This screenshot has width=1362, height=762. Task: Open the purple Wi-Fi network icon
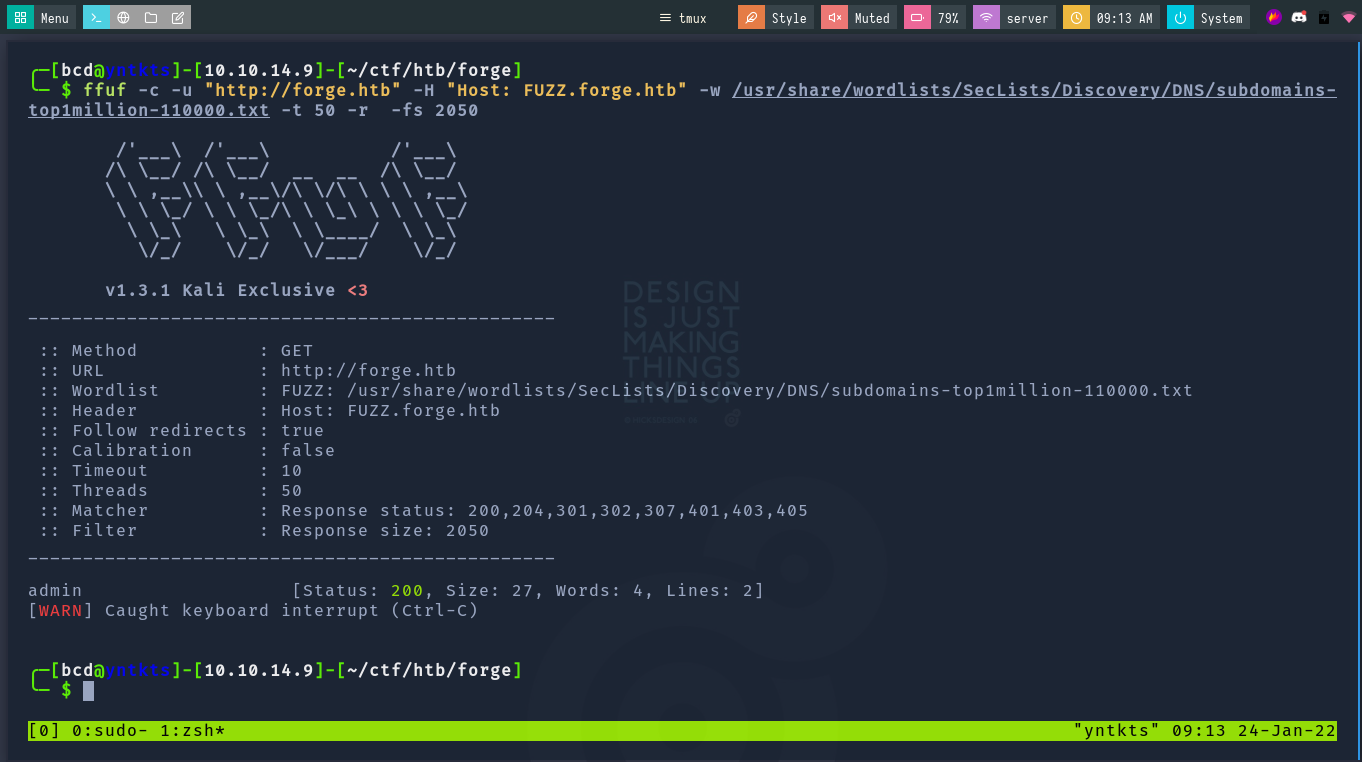[986, 18]
